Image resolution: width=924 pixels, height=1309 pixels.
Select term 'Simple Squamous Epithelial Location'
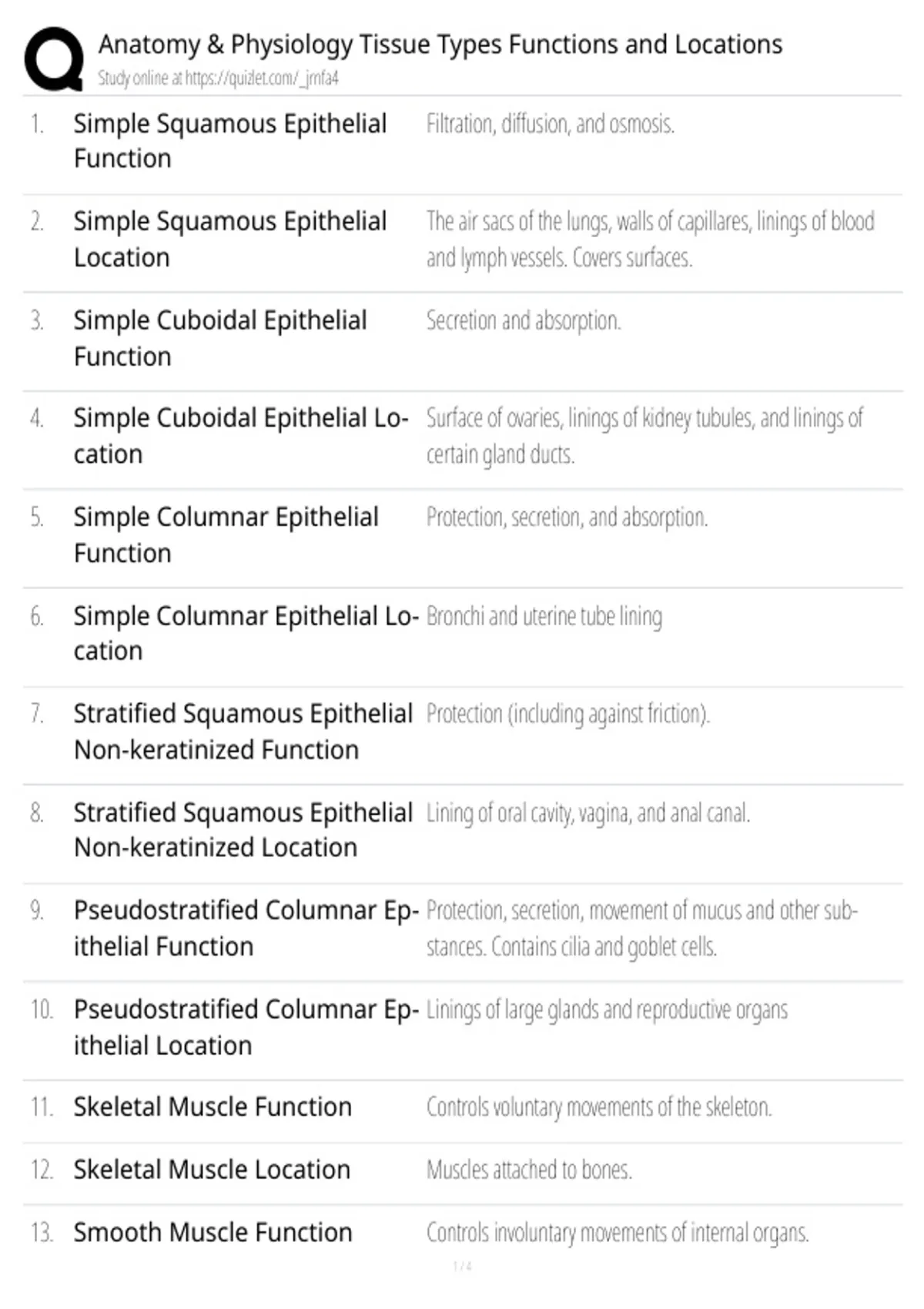tap(230, 239)
